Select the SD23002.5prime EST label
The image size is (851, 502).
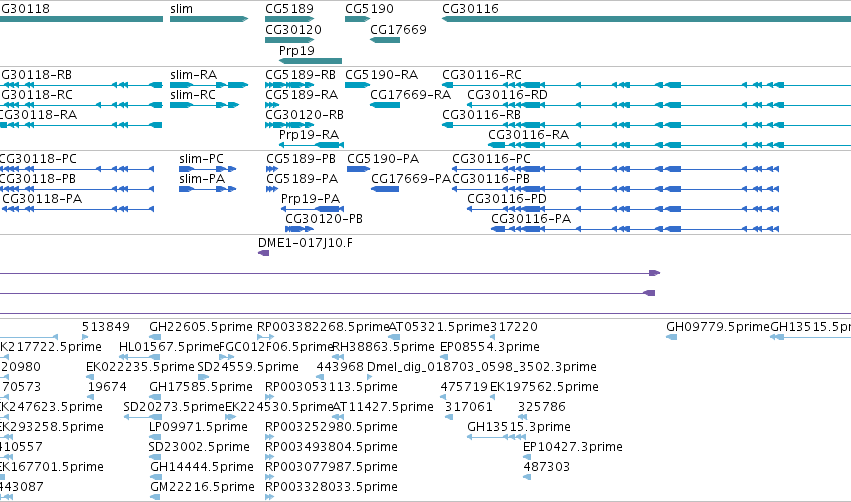coord(199,448)
